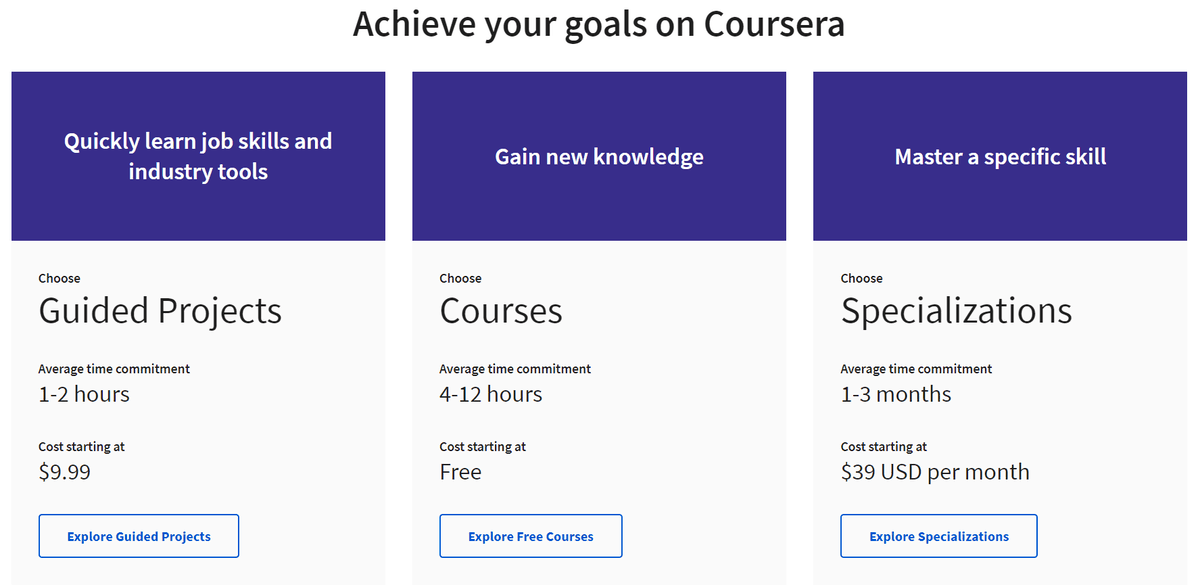Select the '4-12 hours' time commitment
This screenshot has width=1200, height=587.
click(x=491, y=394)
